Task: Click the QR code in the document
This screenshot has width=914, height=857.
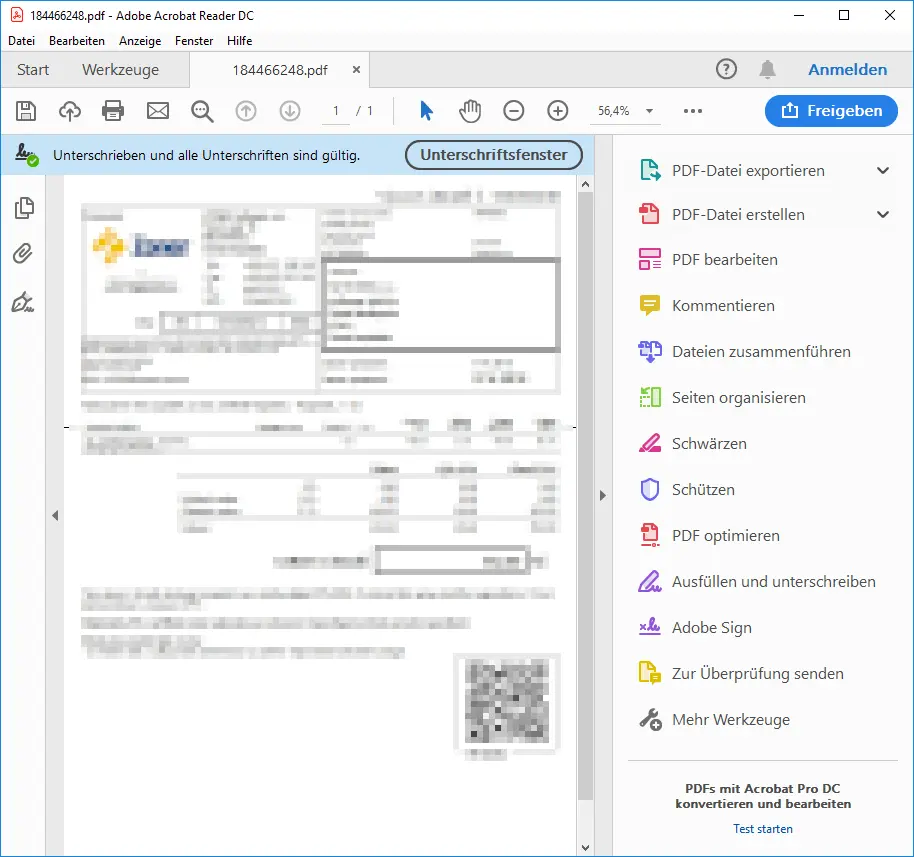Action: 507,701
